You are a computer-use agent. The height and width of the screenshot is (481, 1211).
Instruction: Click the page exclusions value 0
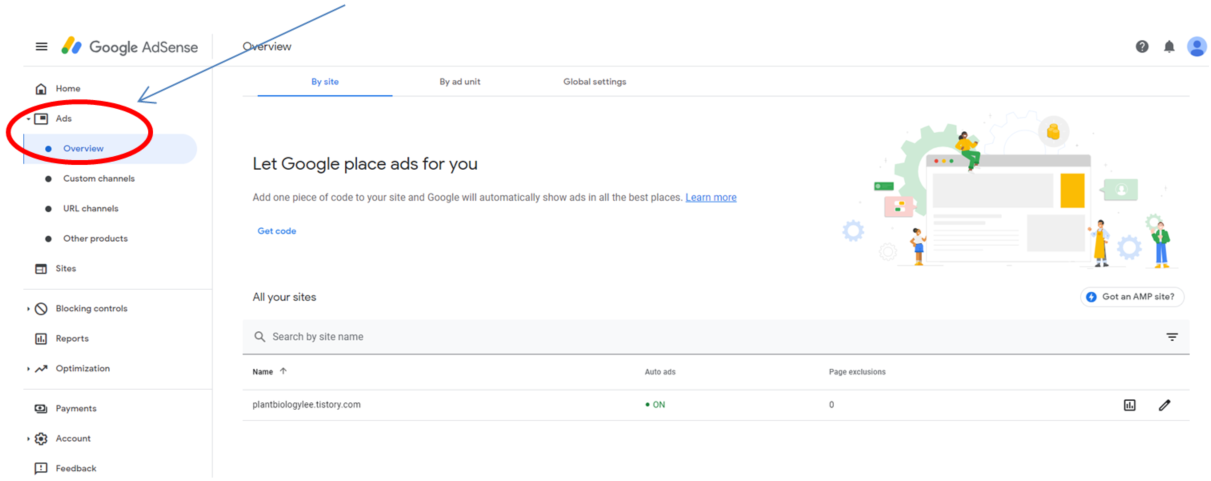point(832,405)
